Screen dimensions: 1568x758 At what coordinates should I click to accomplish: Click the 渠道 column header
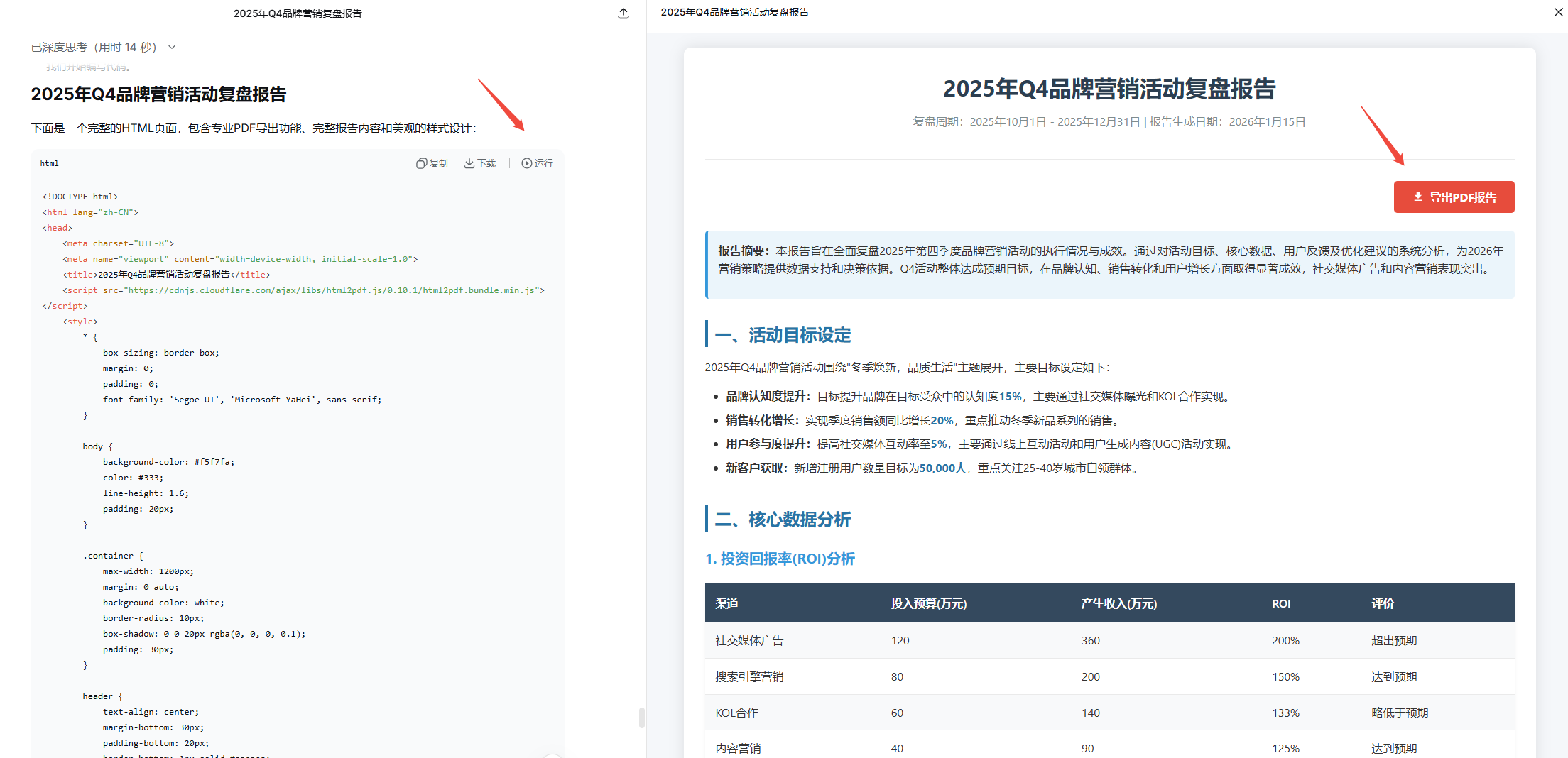726,603
